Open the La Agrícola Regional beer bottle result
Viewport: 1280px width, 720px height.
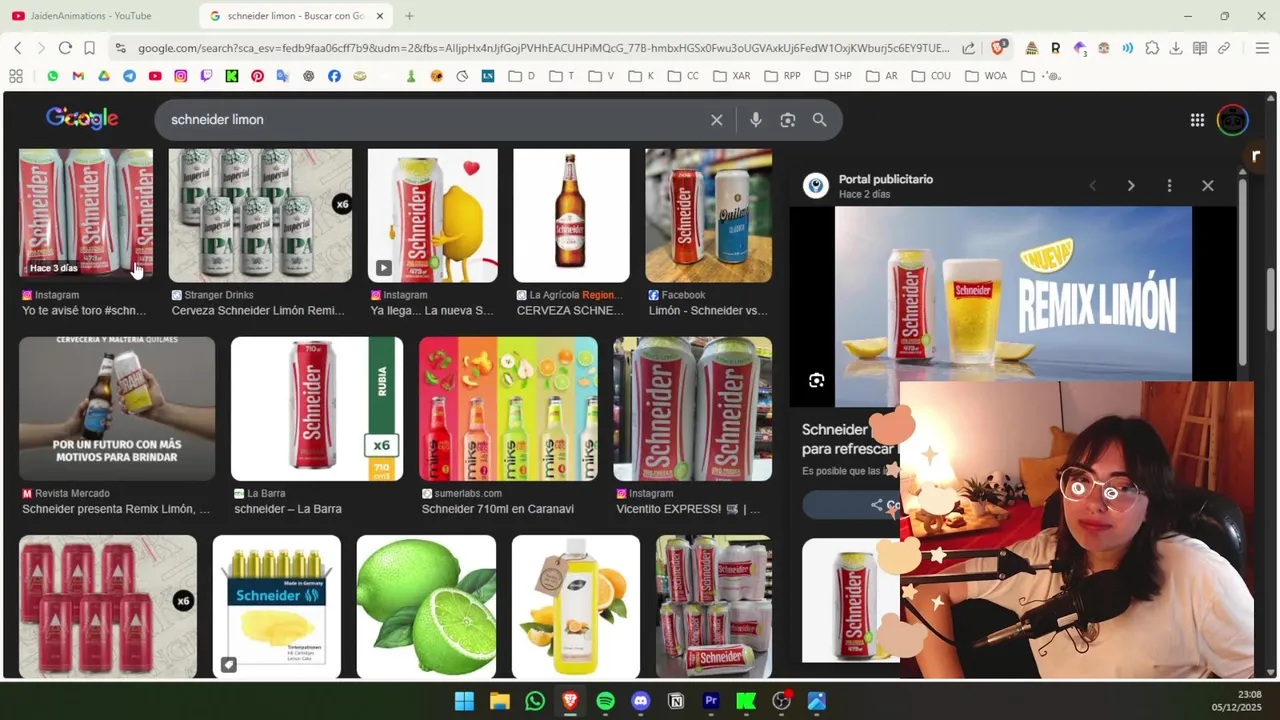coord(571,216)
